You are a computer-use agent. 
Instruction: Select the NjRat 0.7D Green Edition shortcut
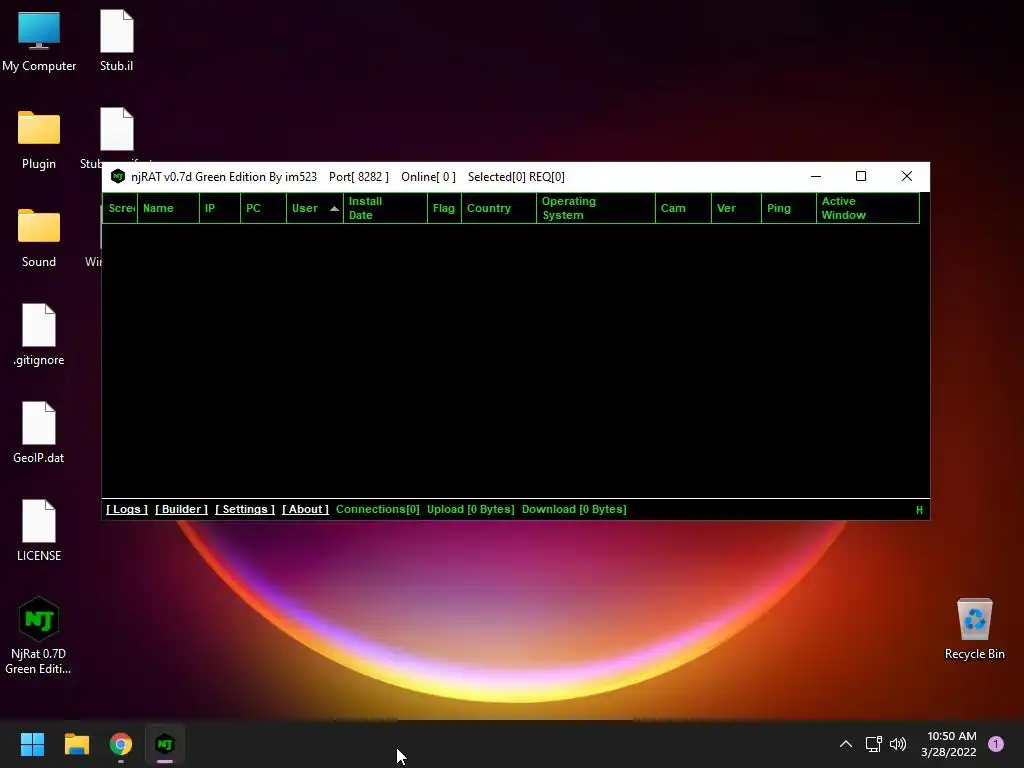[x=39, y=635]
